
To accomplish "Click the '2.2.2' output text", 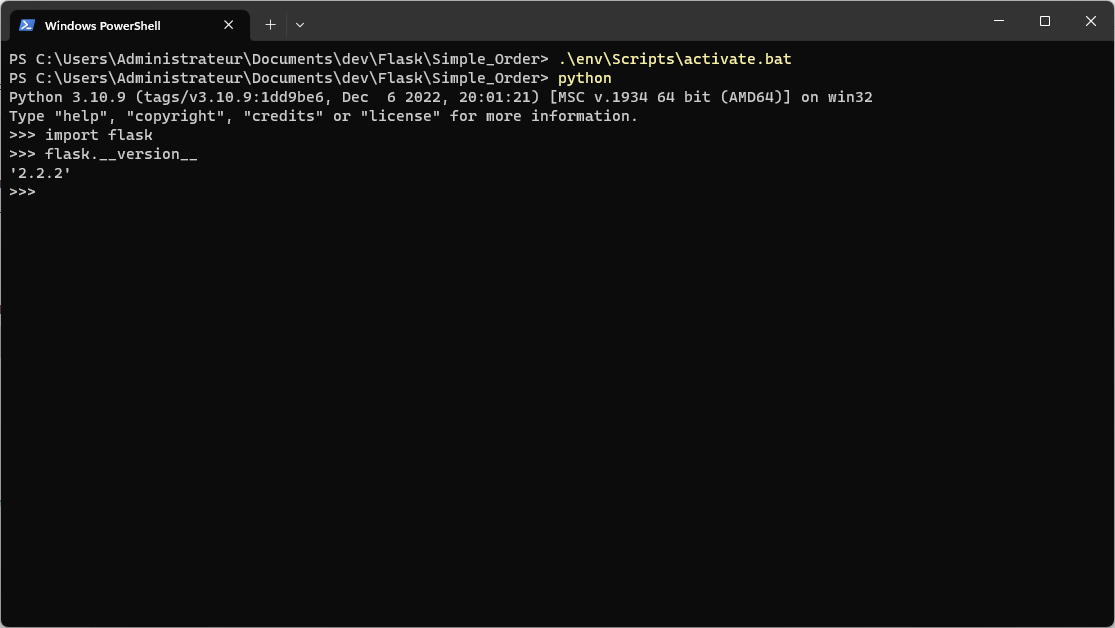I will (40, 173).
